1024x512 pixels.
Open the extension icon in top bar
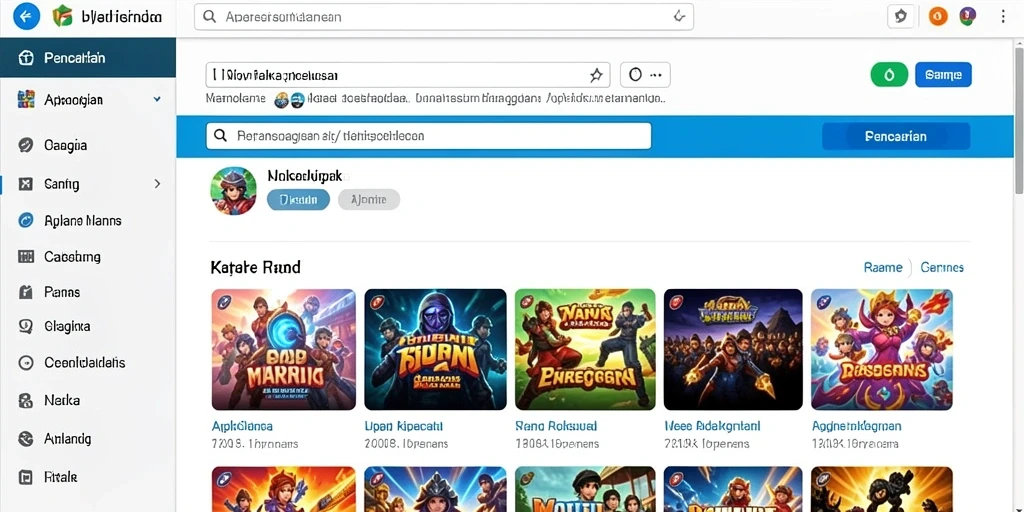(901, 17)
